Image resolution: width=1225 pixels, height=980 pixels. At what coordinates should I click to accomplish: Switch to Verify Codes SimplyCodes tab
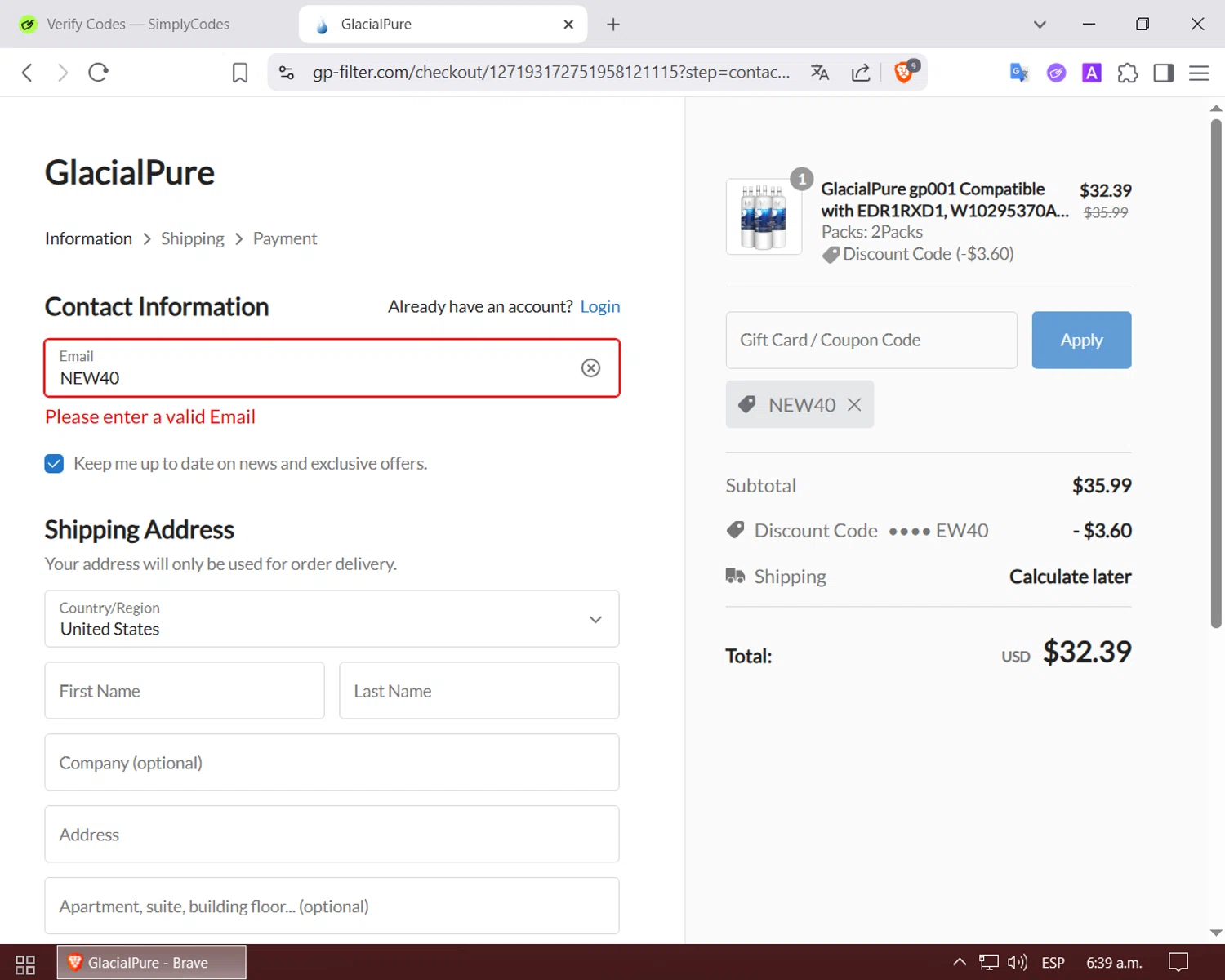pos(137,24)
